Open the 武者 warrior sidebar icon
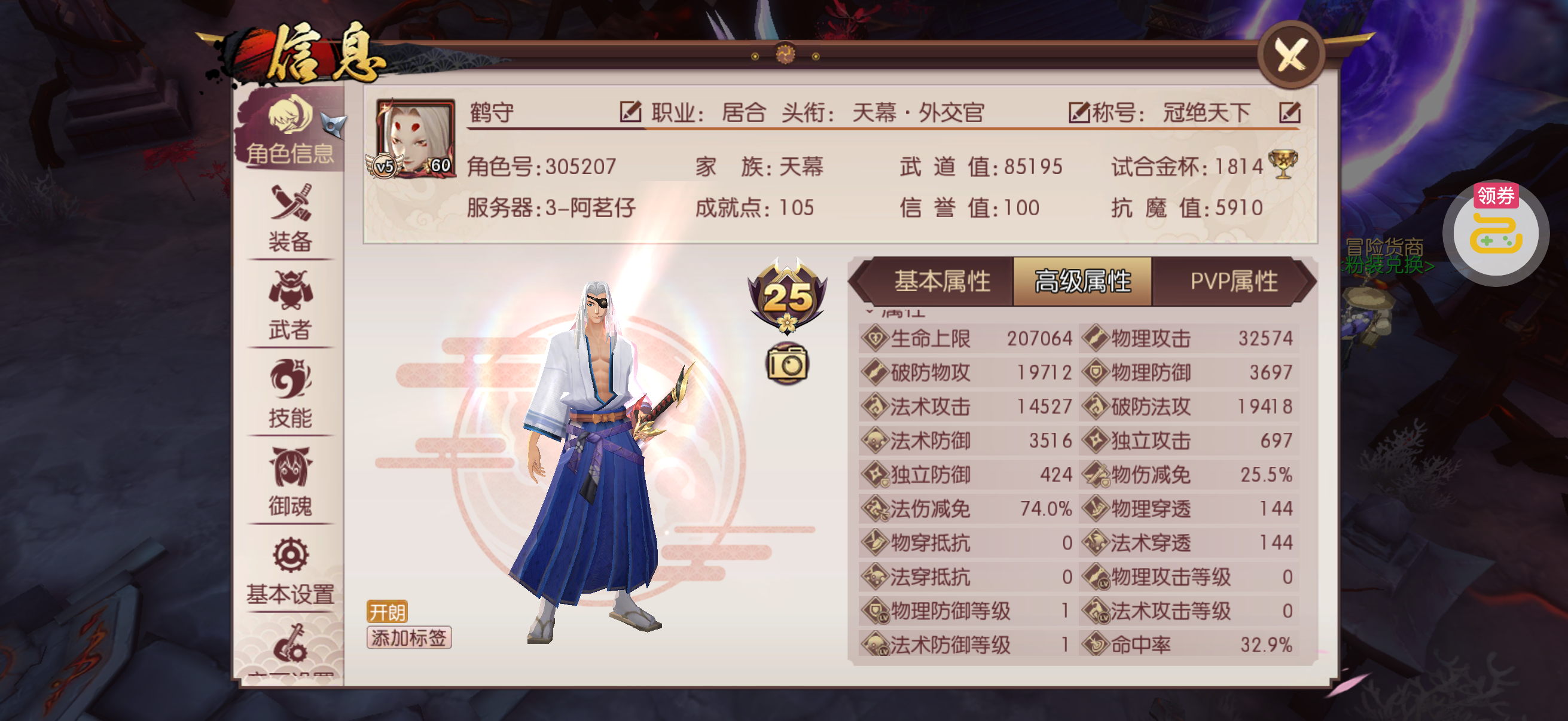1568x721 pixels. click(x=291, y=306)
